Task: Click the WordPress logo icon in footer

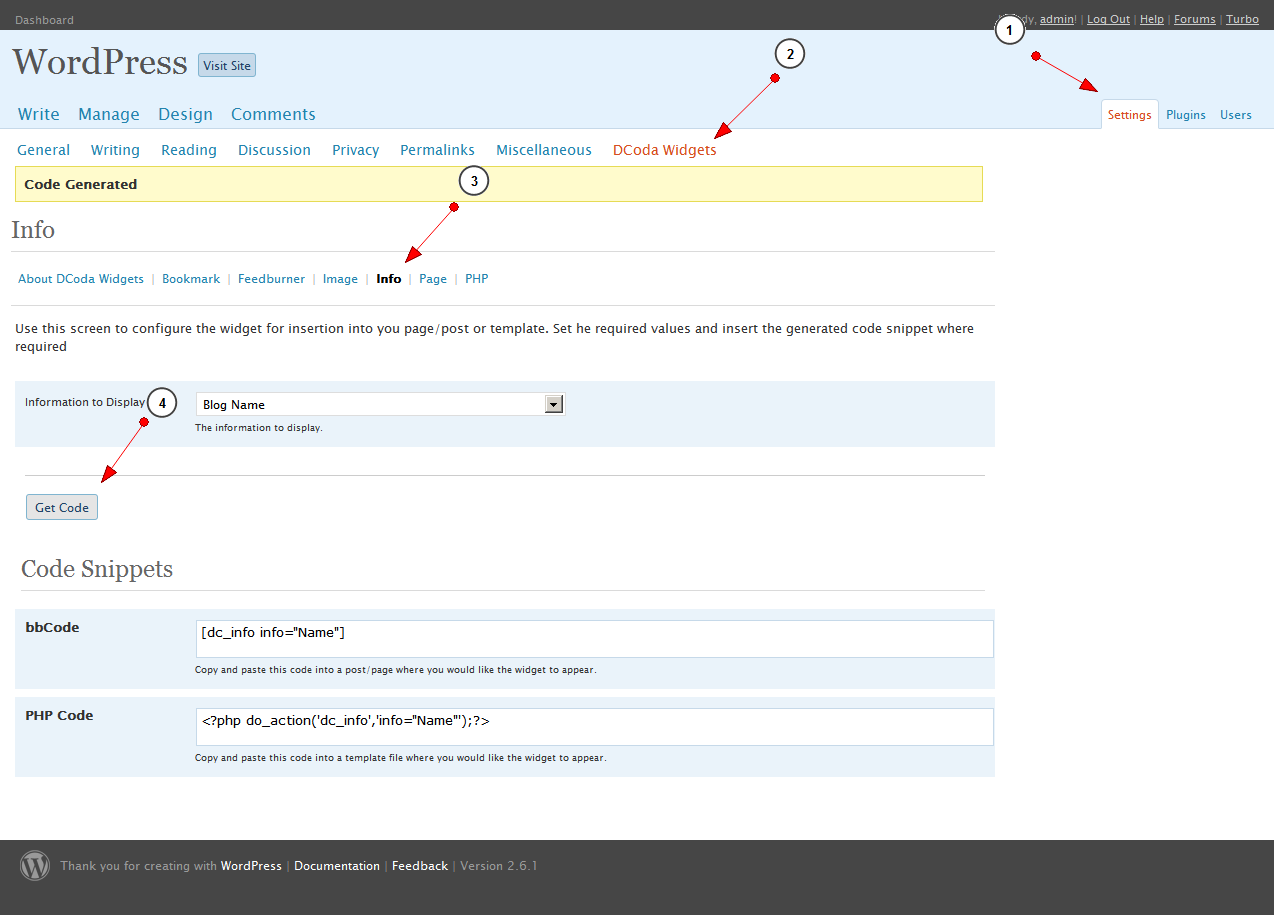Action: pos(35,865)
